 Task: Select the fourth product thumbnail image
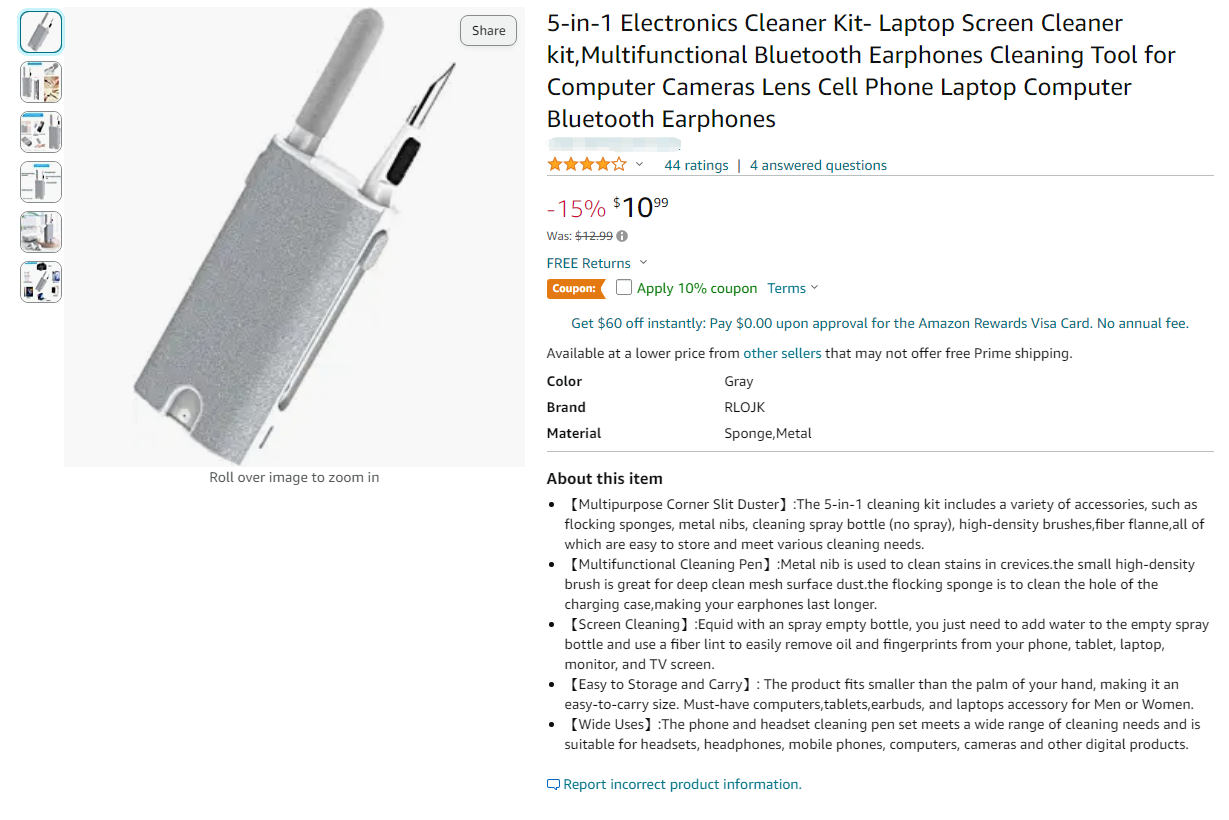pos(41,182)
